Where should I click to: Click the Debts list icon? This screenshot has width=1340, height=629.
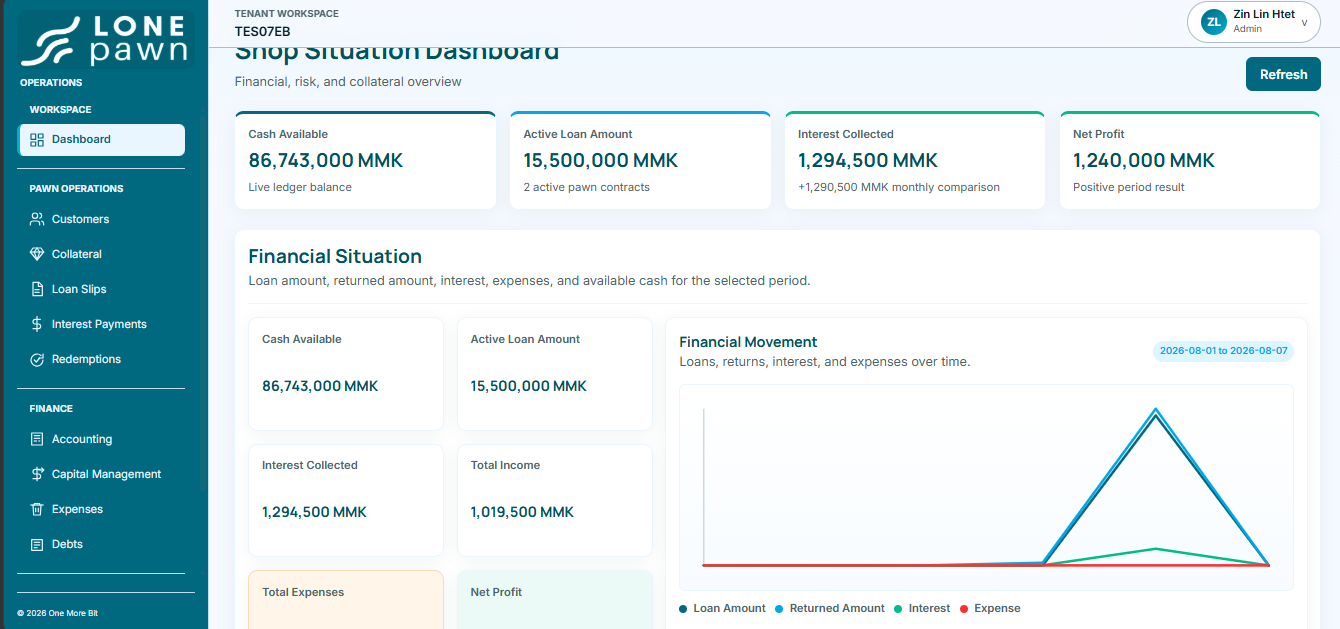tap(37, 544)
